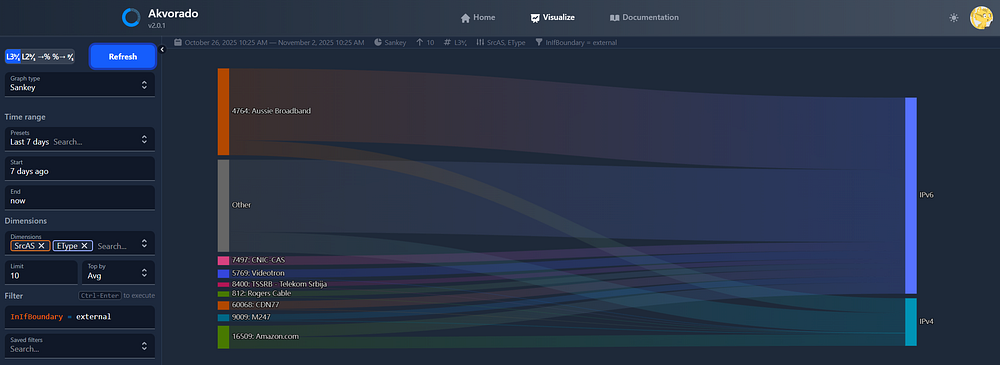Open the Graph type dropdown

tap(80, 84)
